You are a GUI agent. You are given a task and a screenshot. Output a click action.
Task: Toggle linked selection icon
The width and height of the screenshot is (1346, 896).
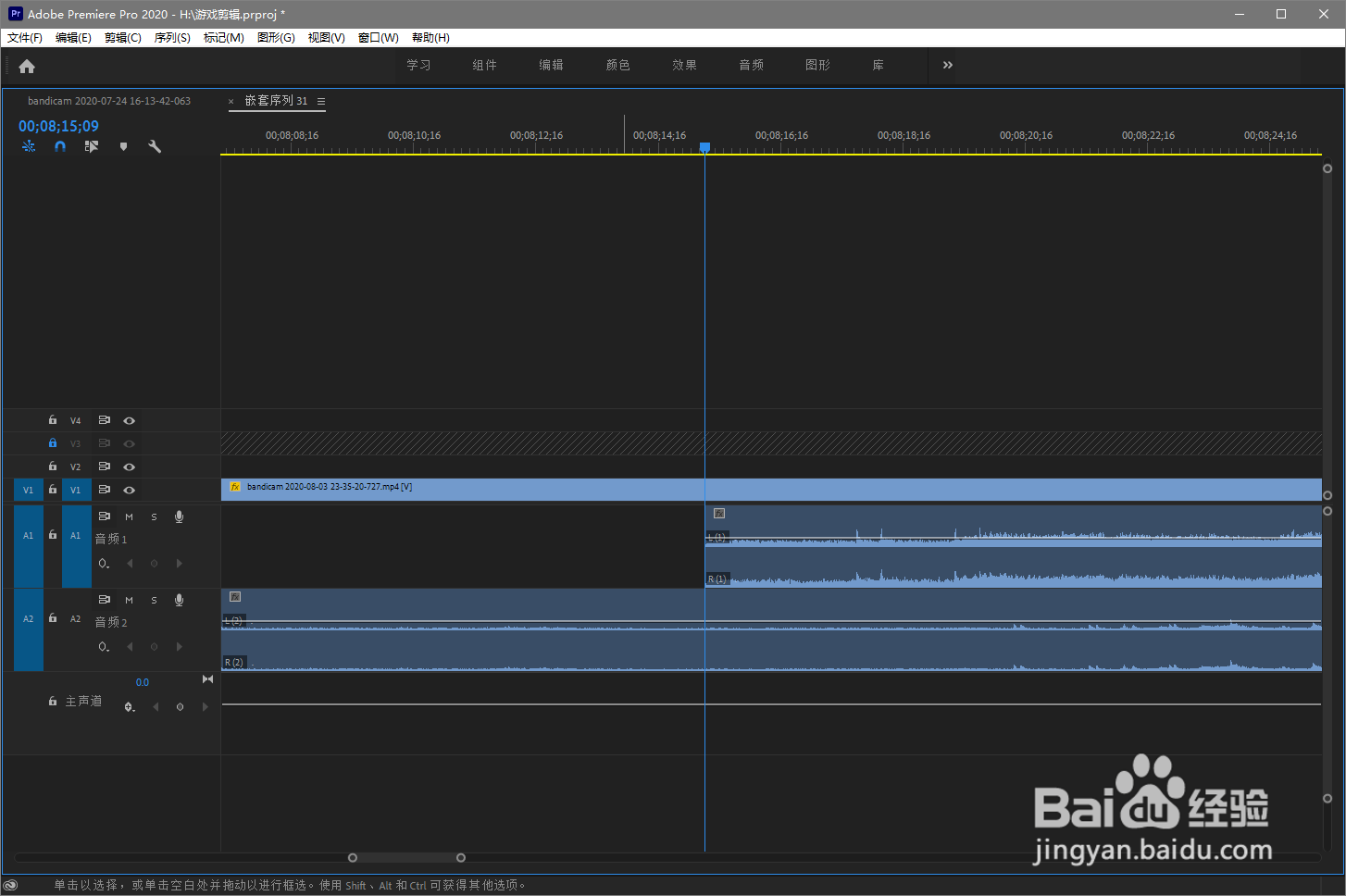[91, 146]
